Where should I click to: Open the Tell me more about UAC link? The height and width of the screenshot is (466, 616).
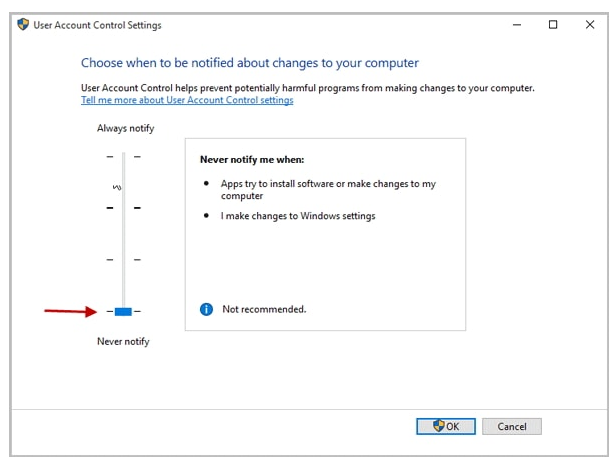[x=187, y=100]
